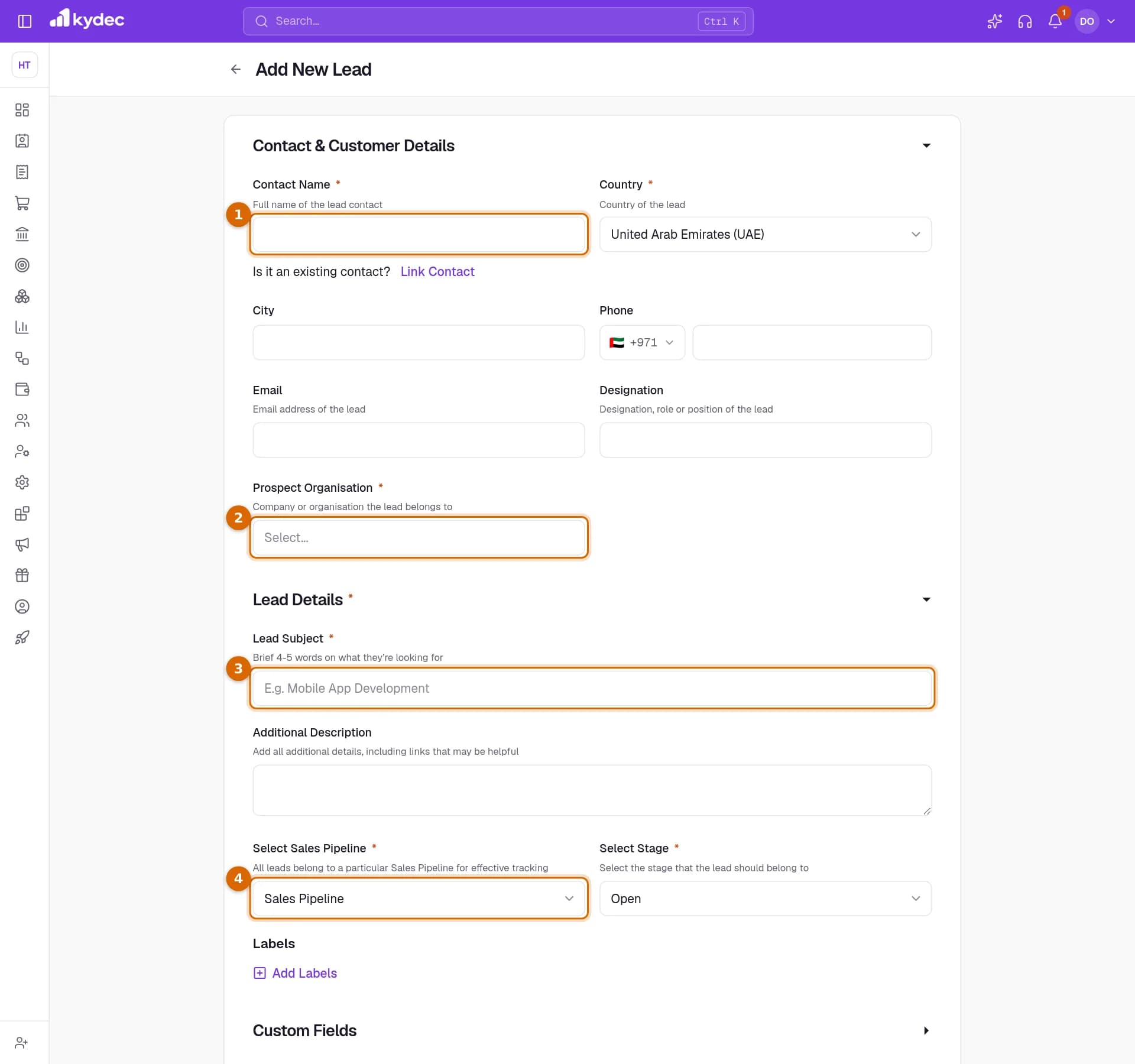The height and width of the screenshot is (1064, 1135).
Task: Open the HT workspace badge
Action: pyautogui.click(x=24, y=65)
